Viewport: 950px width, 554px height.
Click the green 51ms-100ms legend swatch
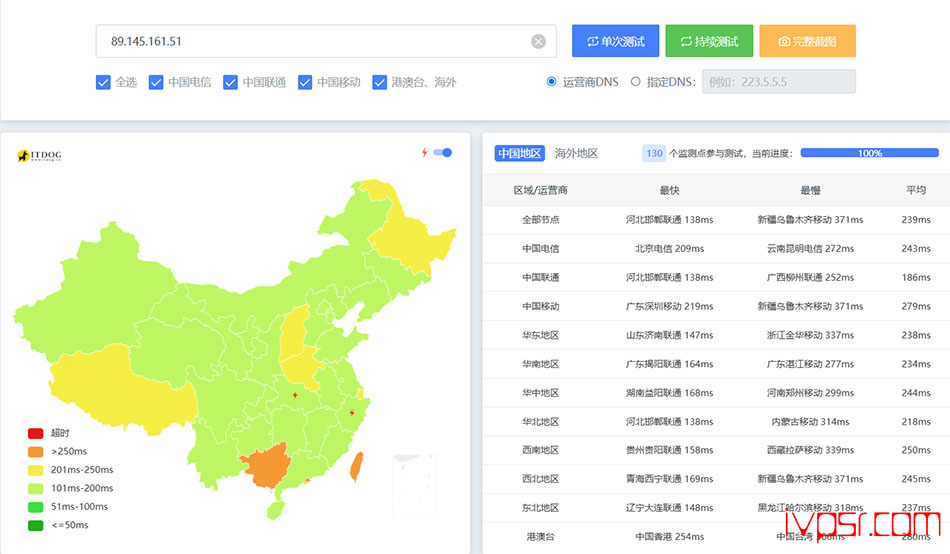36,507
